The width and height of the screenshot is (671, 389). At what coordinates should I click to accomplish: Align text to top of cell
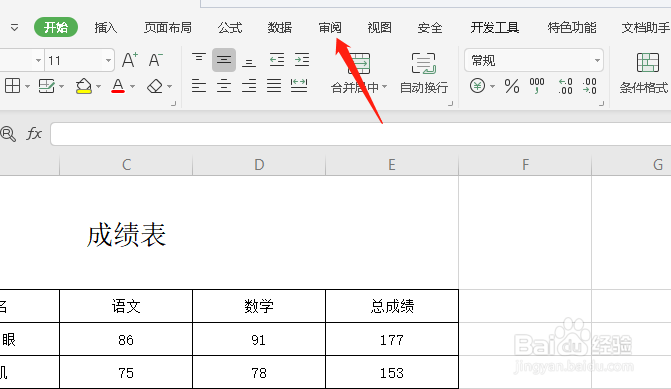pyautogui.click(x=199, y=59)
